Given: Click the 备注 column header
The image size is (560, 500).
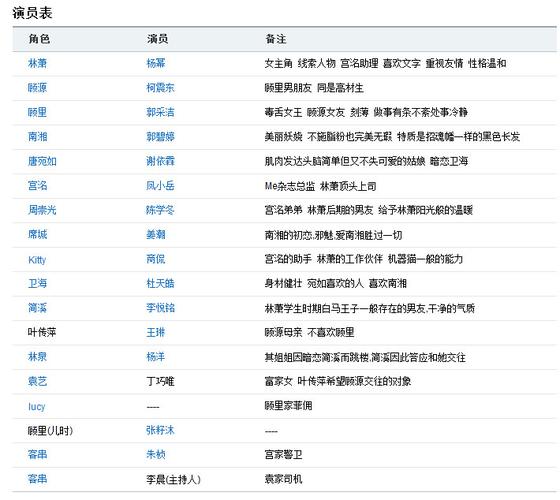Looking at the screenshot, I should pyautogui.click(x=276, y=39).
